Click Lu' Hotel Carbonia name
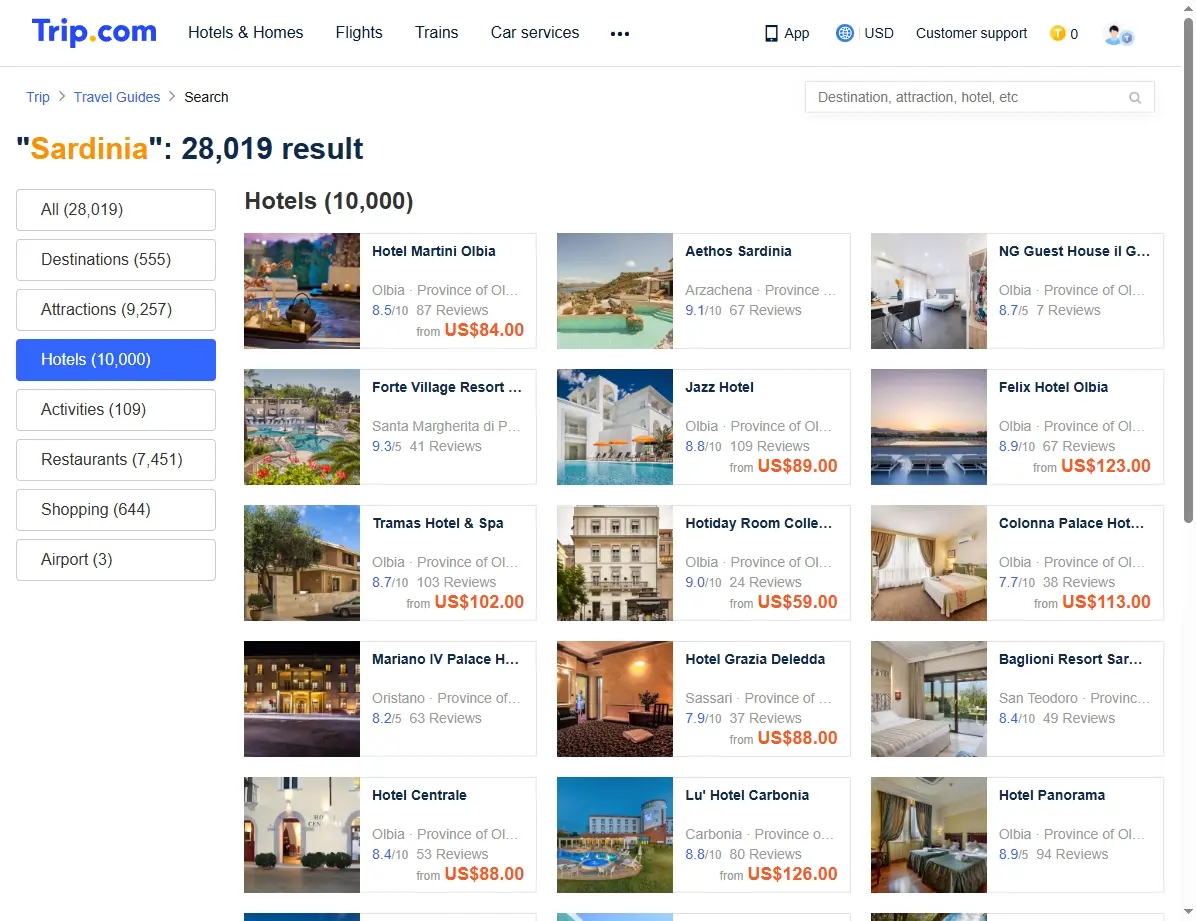The width and height of the screenshot is (1196, 921). 747,795
